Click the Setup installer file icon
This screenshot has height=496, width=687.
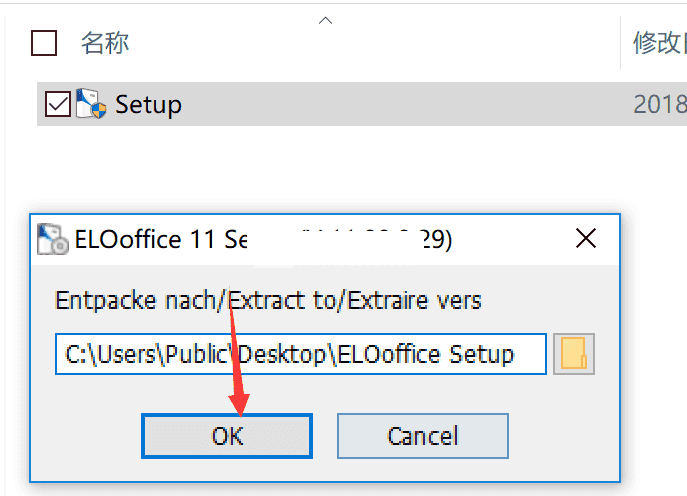pos(92,103)
